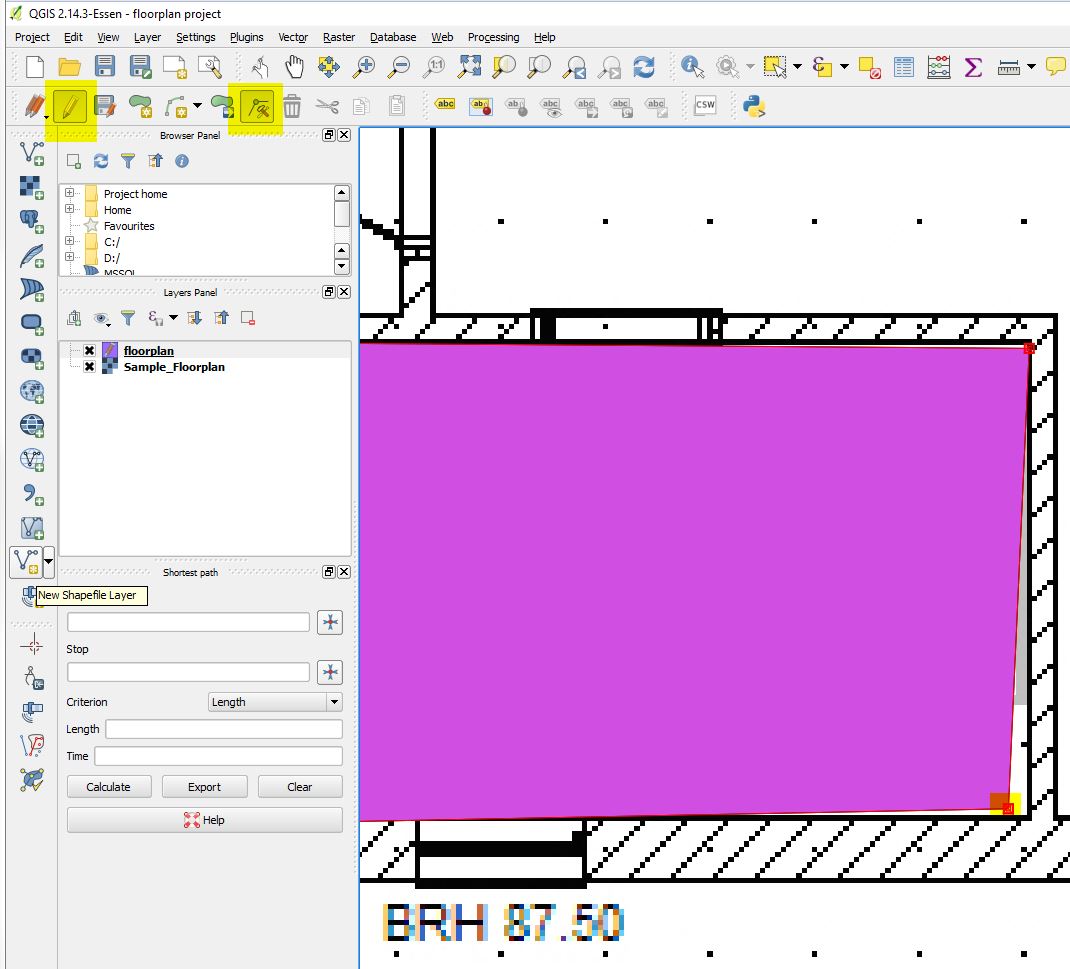This screenshot has height=969, width=1070.
Task: Float the Shortest path panel
Action: (x=329, y=572)
